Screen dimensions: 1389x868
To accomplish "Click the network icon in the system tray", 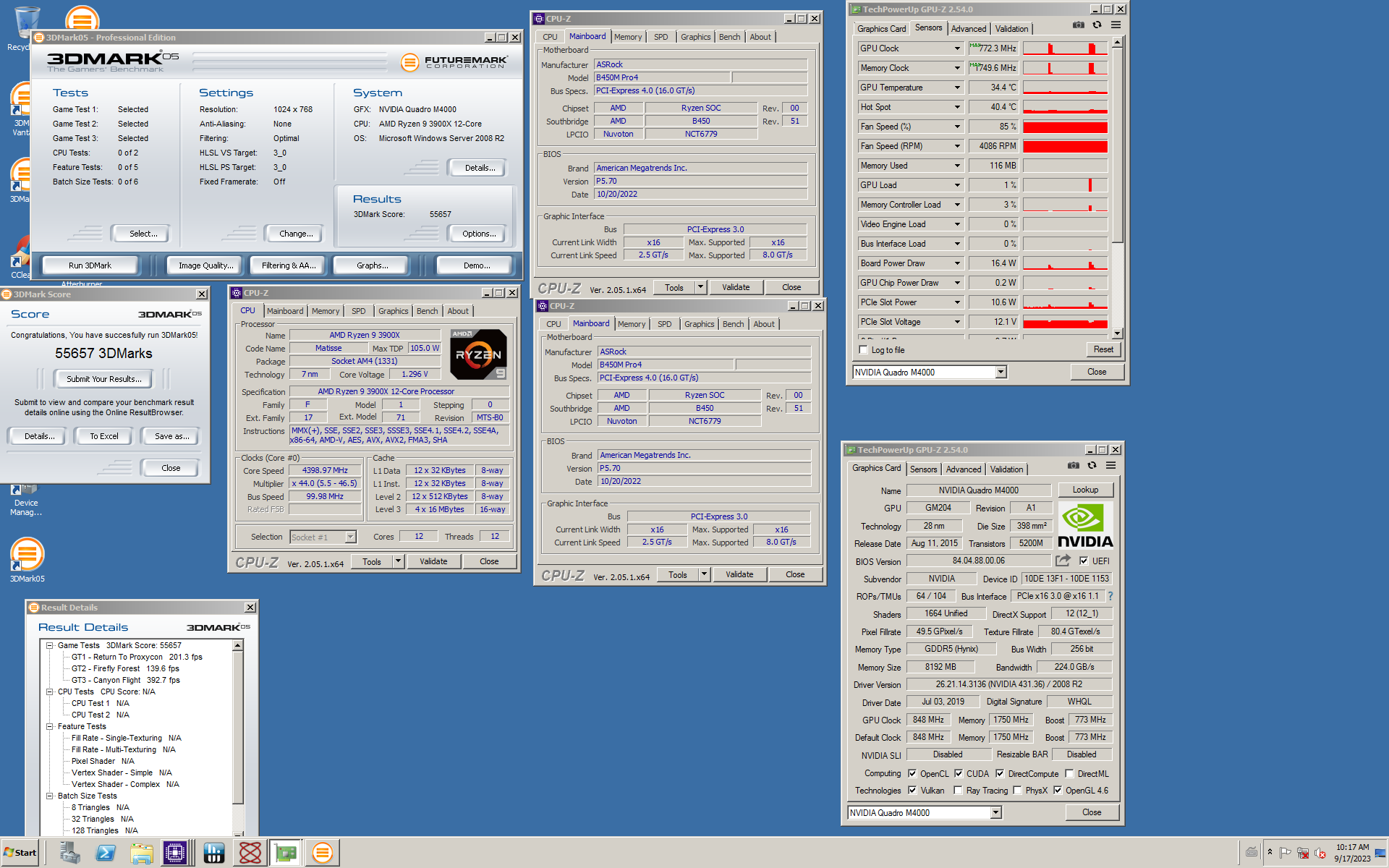I will [1303, 853].
